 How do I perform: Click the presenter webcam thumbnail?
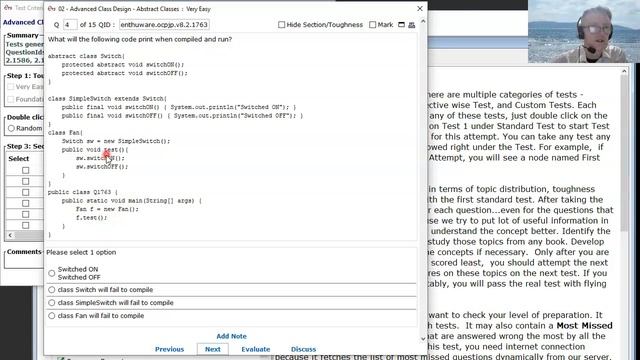[584, 31]
